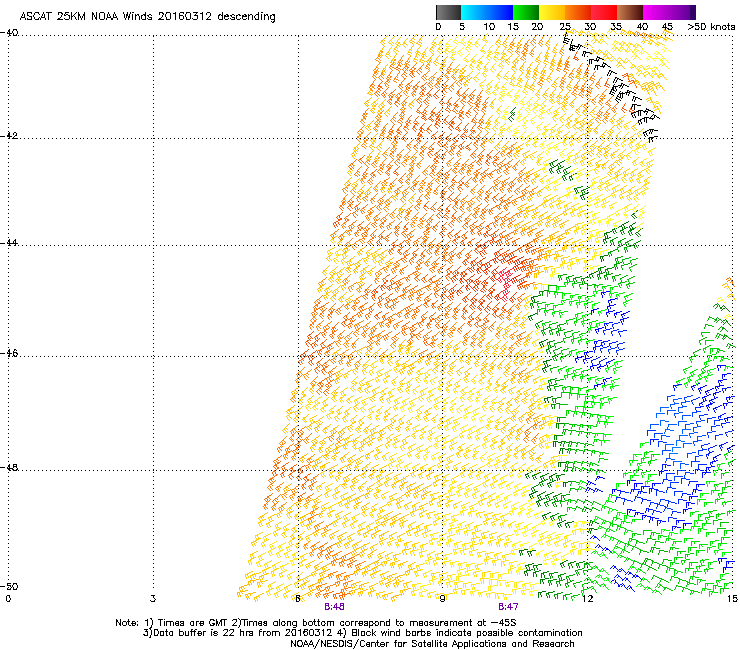The width and height of the screenshot is (740, 650).
Task: Click the '>50 knots' legend label
Action: click(711, 27)
